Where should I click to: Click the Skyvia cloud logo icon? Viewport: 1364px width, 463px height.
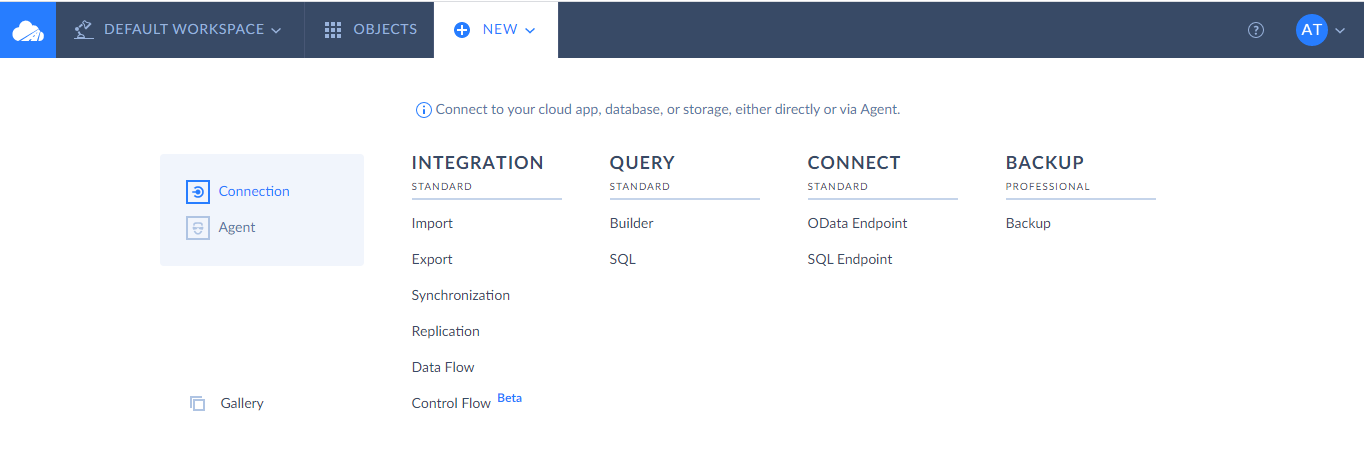[28, 30]
